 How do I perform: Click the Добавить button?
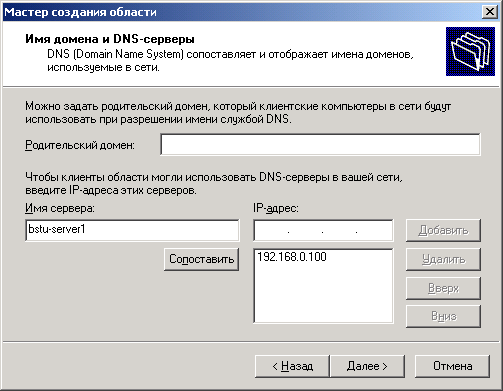[443, 230]
